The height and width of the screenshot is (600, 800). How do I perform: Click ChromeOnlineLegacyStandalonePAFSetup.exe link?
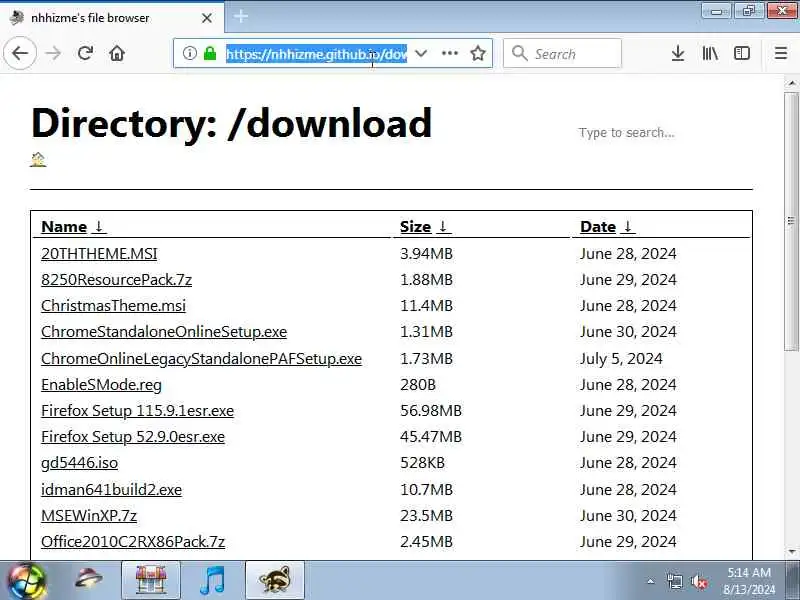pos(202,359)
